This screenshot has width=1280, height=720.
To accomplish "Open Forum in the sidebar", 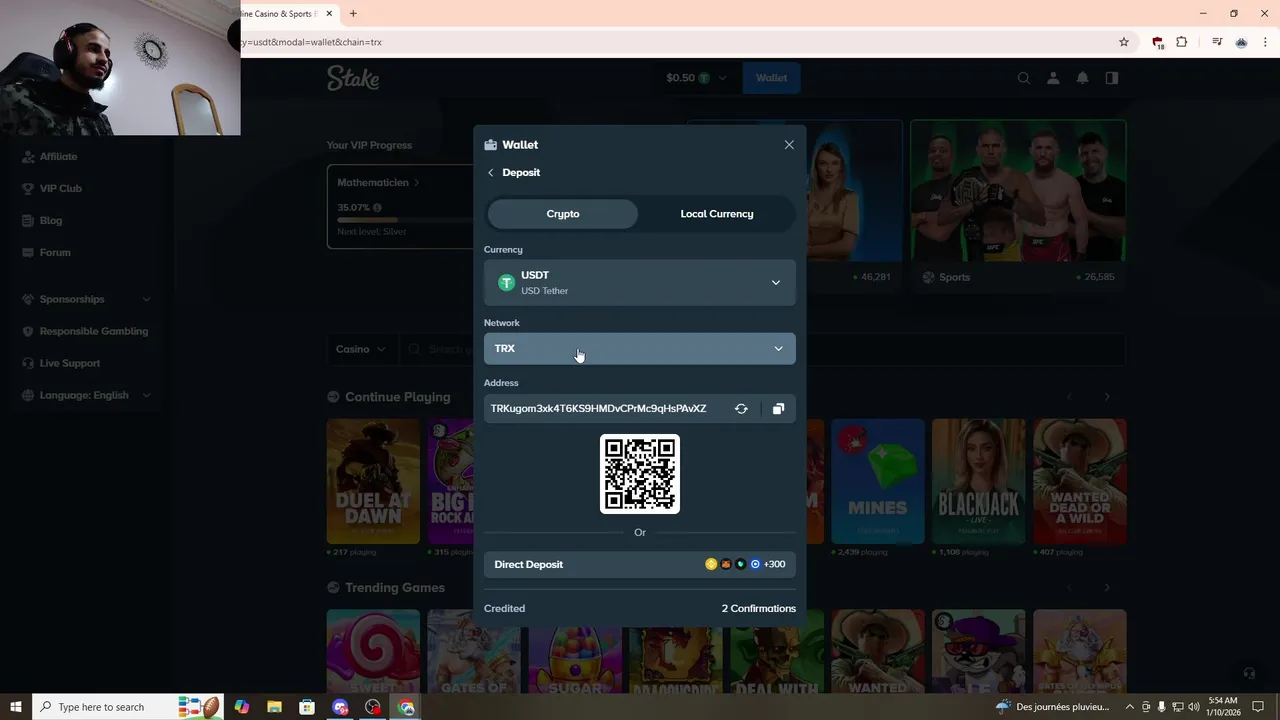I will 55,252.
